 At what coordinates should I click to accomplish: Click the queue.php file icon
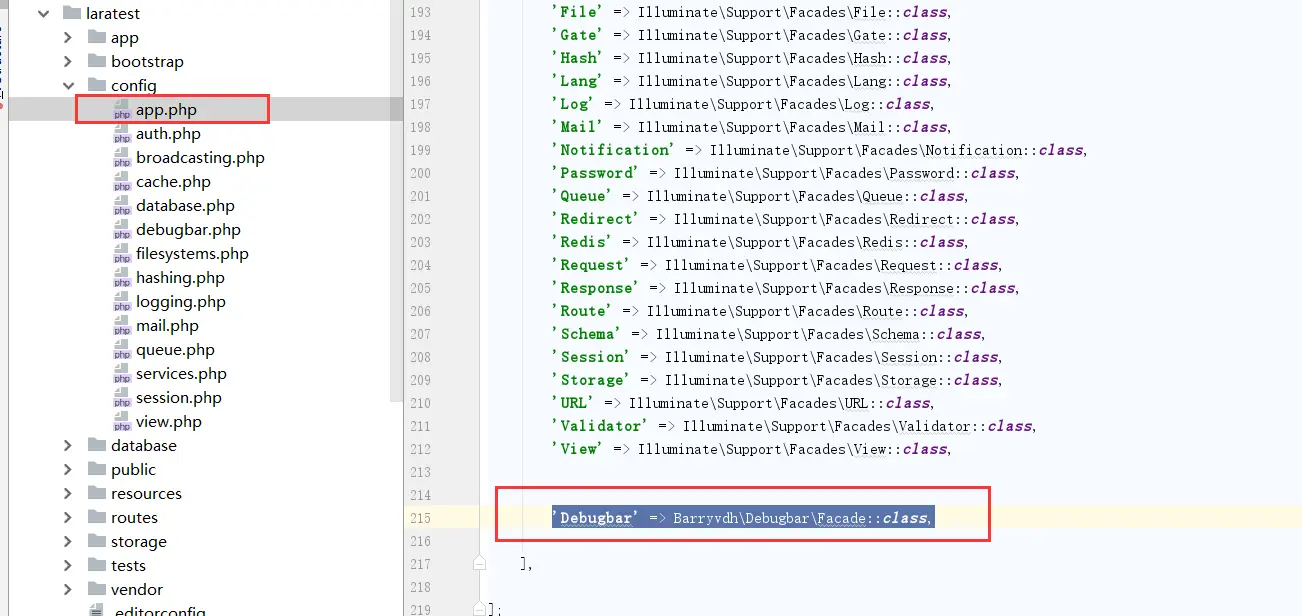pyautogui.click(x=122, y=350)
